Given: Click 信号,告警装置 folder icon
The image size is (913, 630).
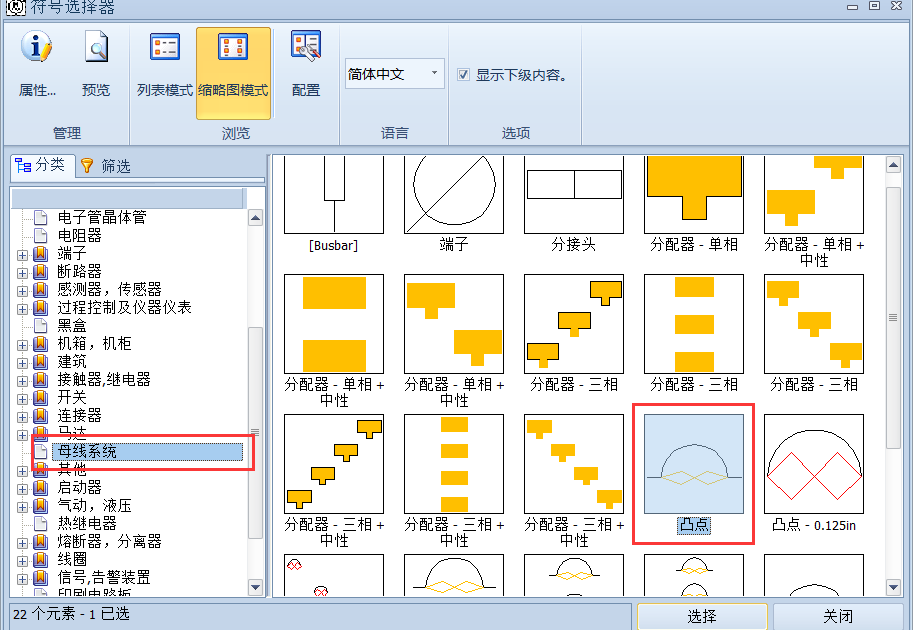Looking at the screenshot, I should coord(40,578).
